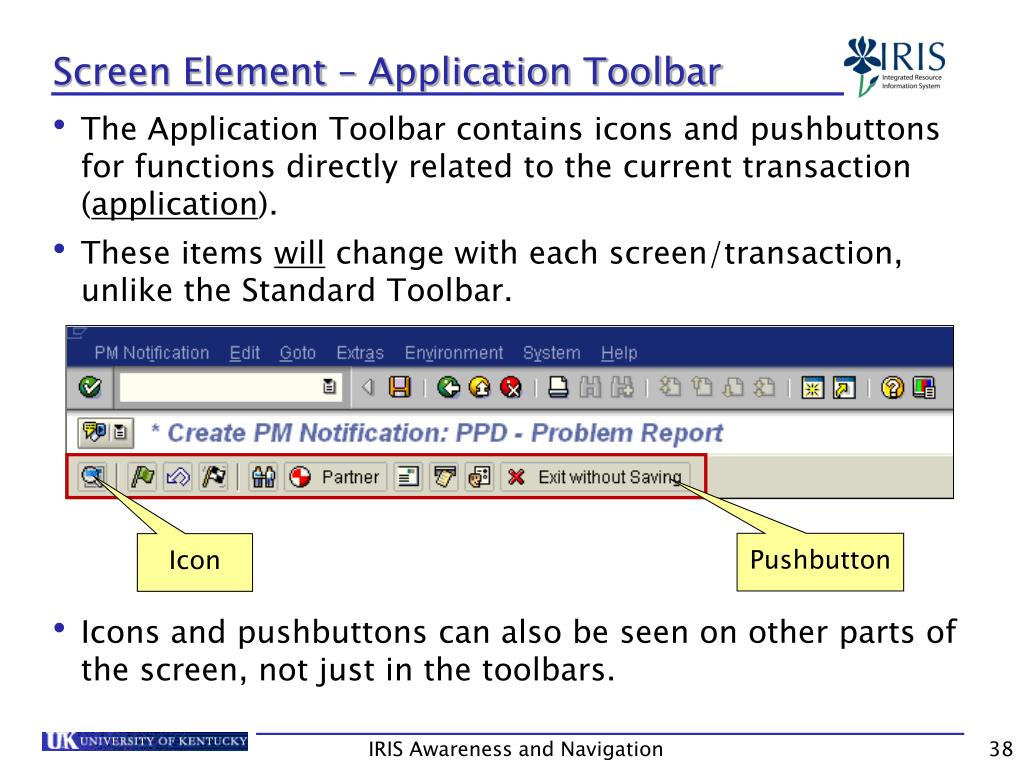Click the green Enter checkmark icon

point(90,387)
